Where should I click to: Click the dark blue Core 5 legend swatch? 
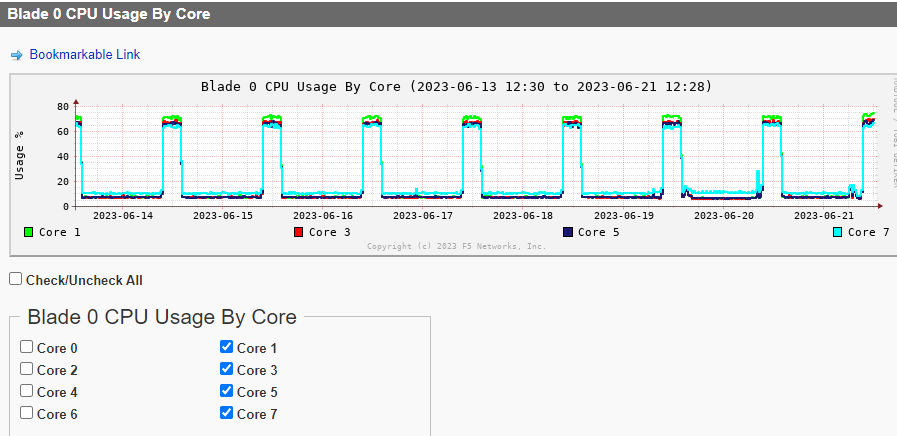coord(567,232)
